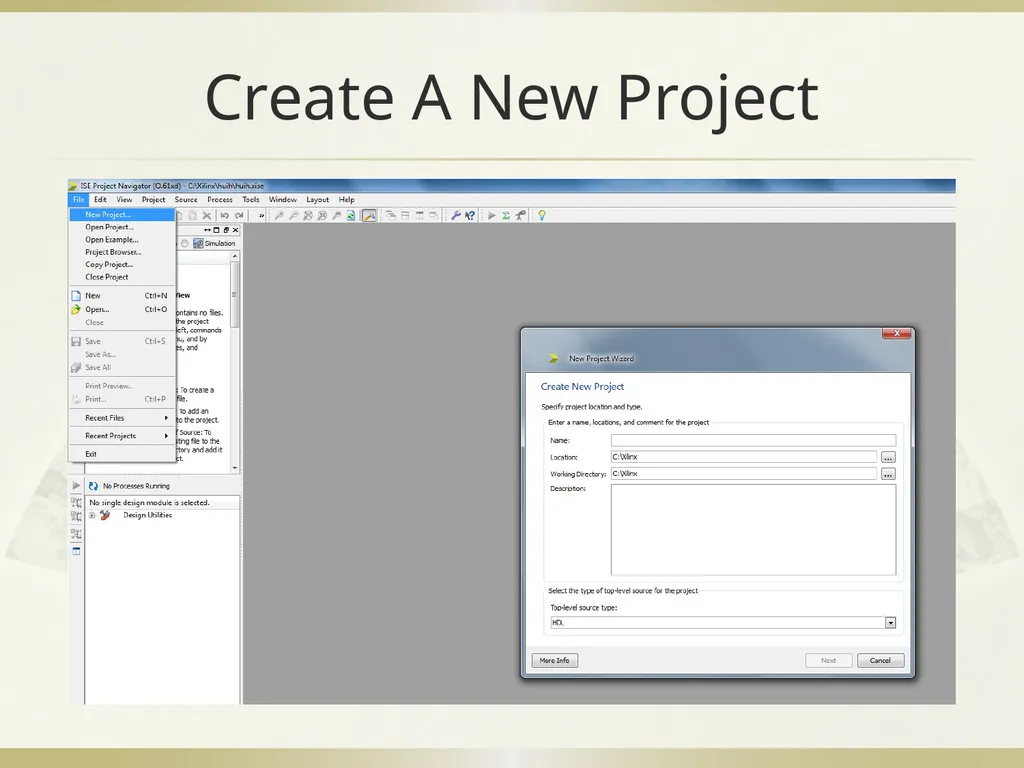1024x768 pixels.
Task: Browse for Working Directory with ... button
Action: pyautogui.click(x=888, y=474)
